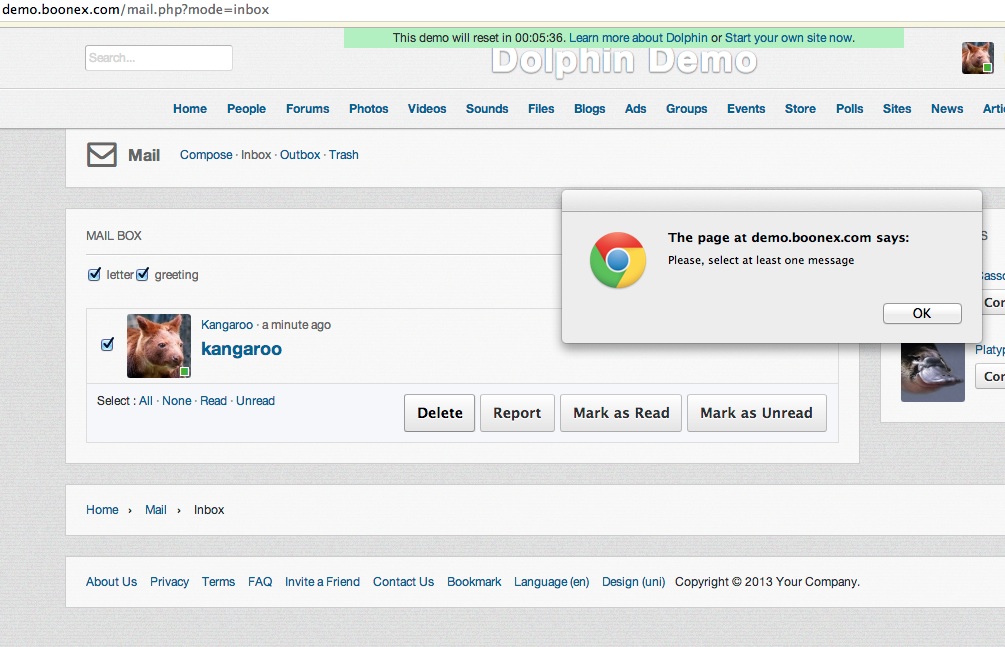Follow the Learn more about Dolphin link
This screenshot has height=647, width=1005.
click(x=638, y=38)
